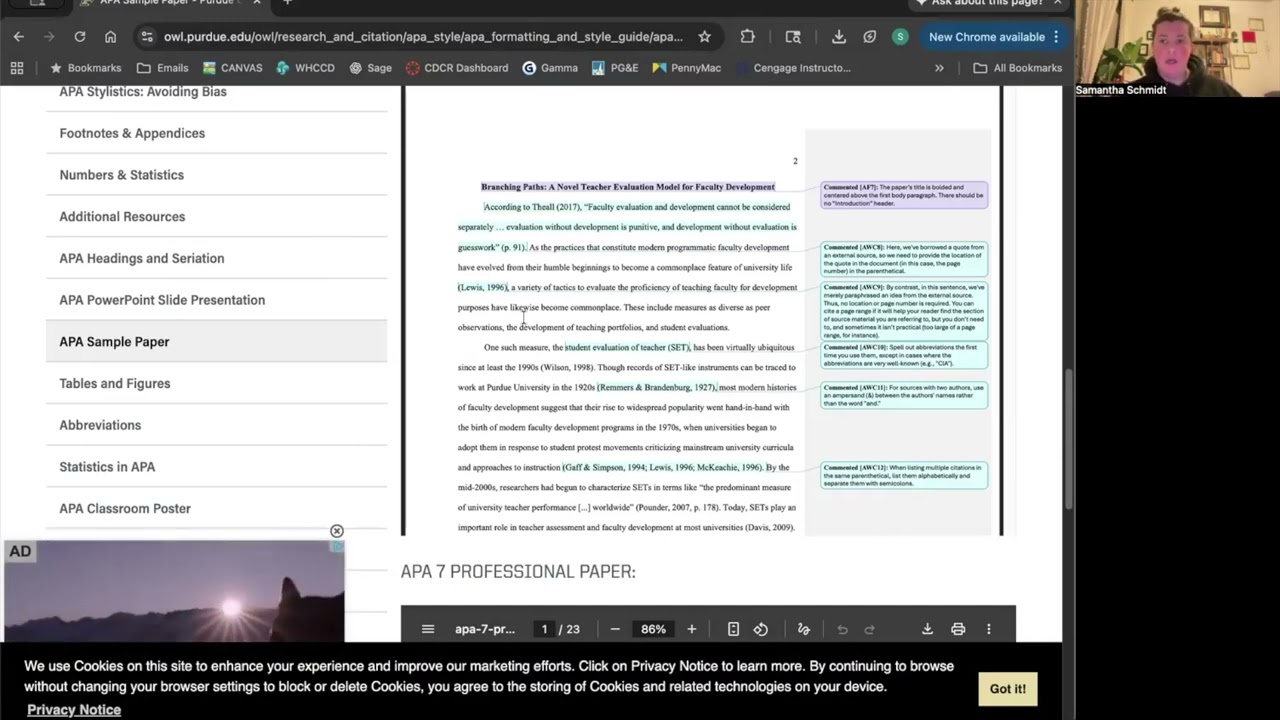Bookmark this page with the star icon
This screenshot has height=720, width=1280.
point(705,37)
